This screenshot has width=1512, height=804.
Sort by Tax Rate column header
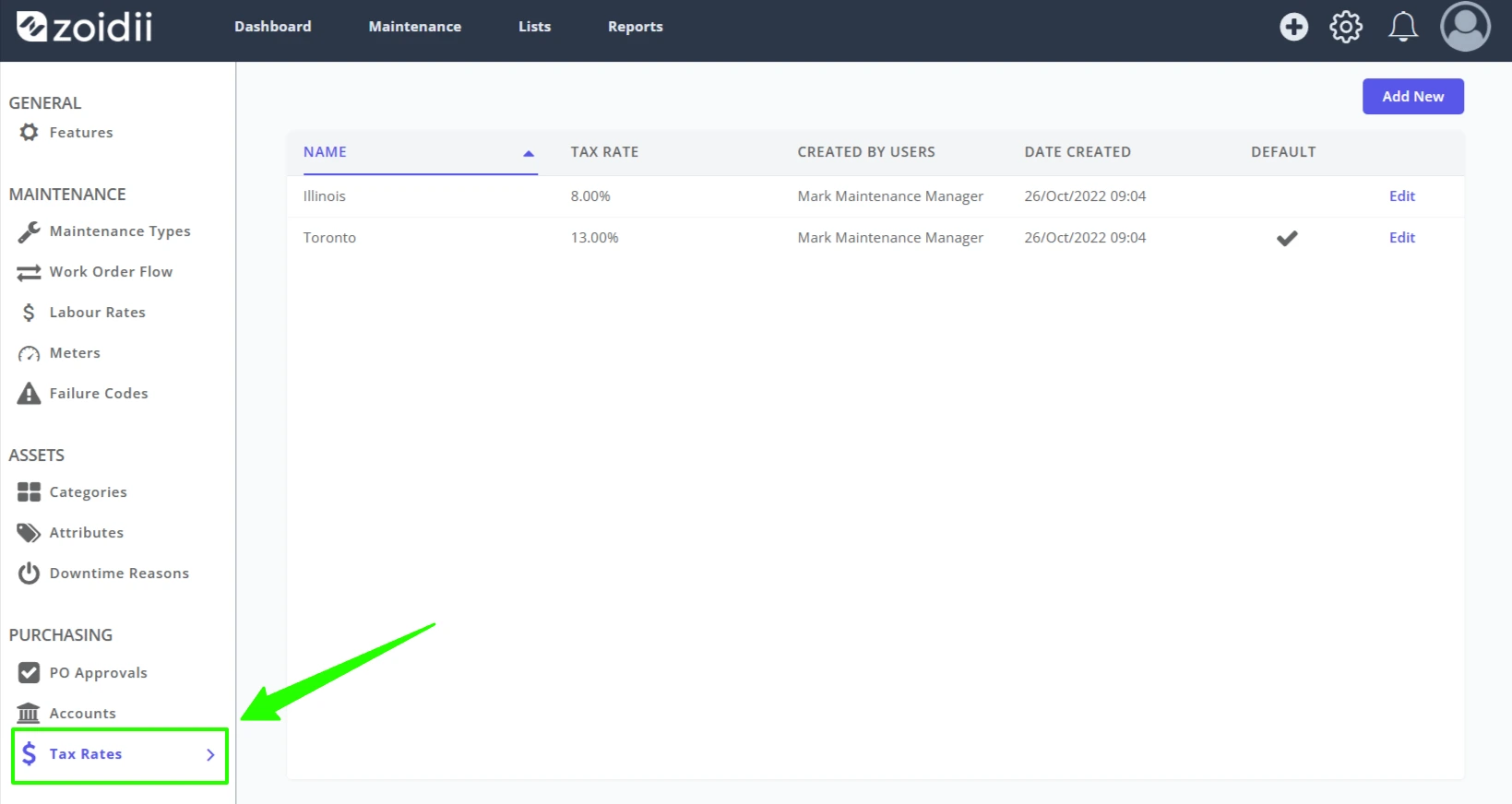pyautogui.click(x=604, y=152)
